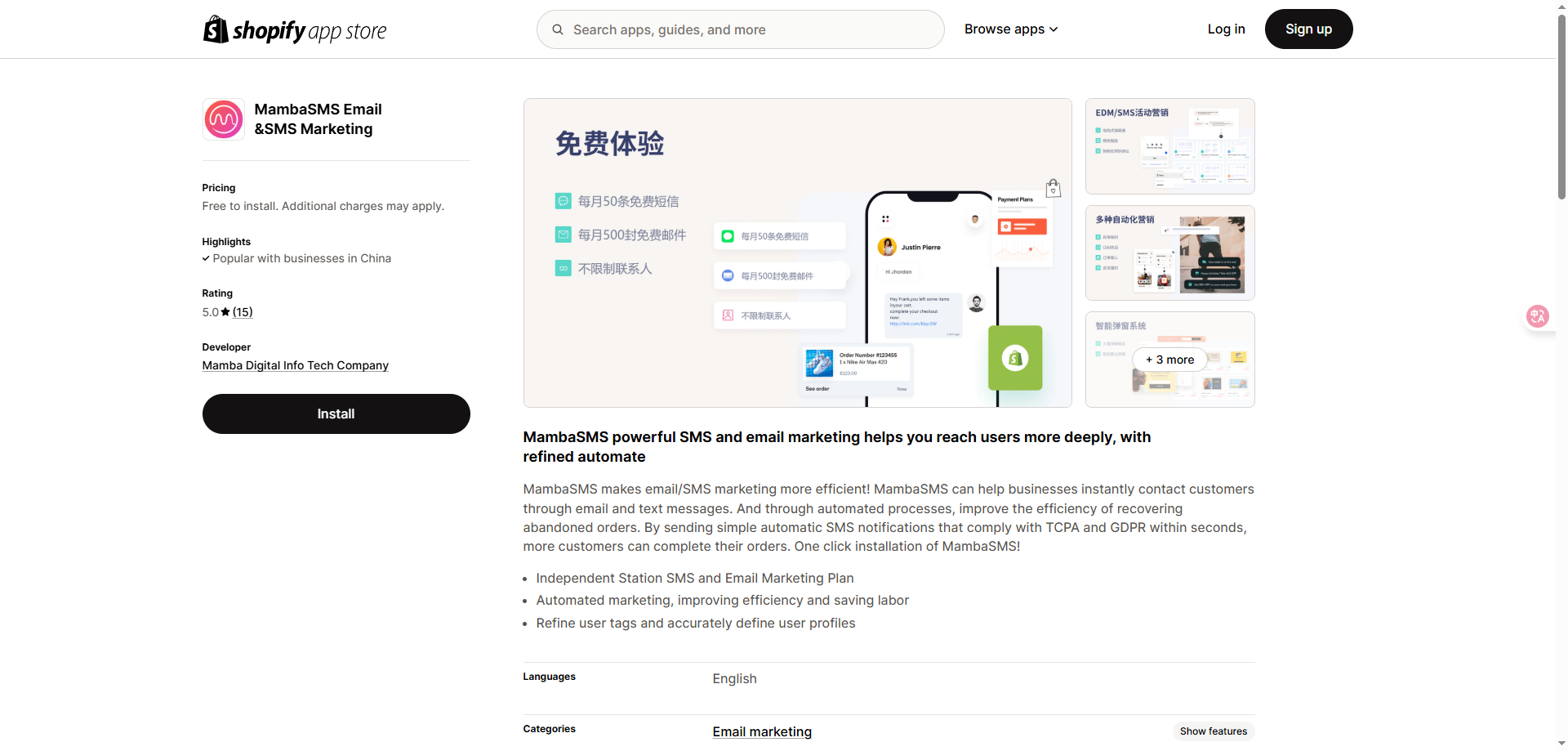Viewport: 1568px width, 751px height.
Task: Open Mamba Digital Info Tech Company link
Action: (x=295, y=365)
